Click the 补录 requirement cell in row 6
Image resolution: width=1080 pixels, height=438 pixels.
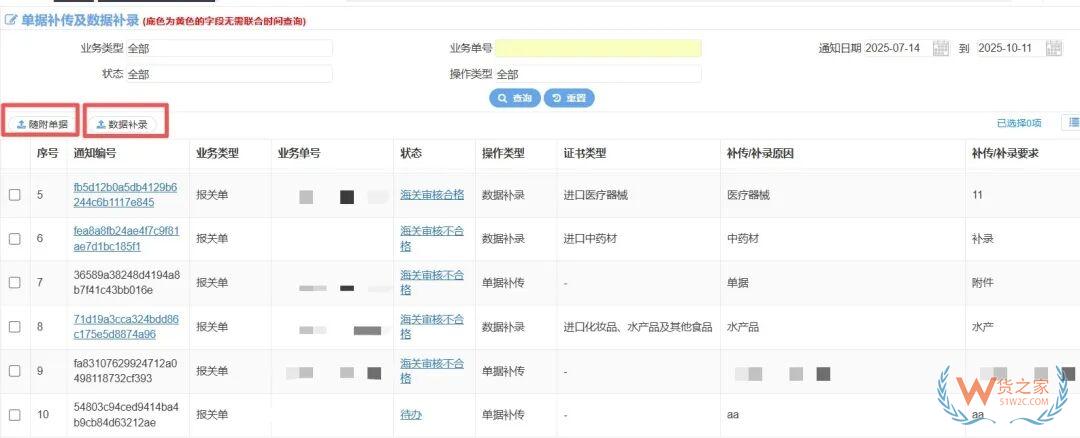coord(983,238)
